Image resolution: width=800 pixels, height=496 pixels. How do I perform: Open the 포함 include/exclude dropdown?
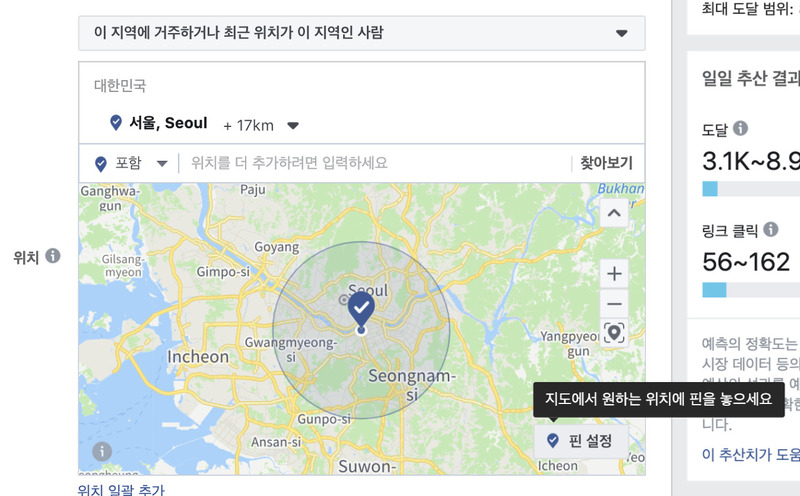point(132,163)
